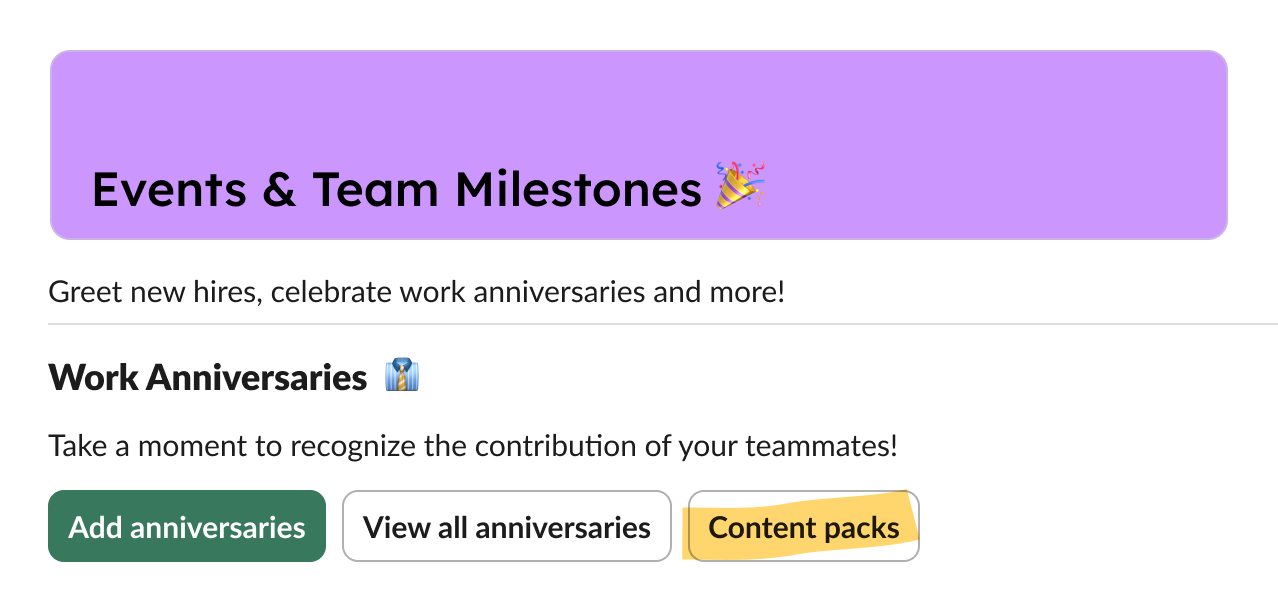Click View all anniversaries button label
1278x610 pixels.
click(x=506, y=526)
